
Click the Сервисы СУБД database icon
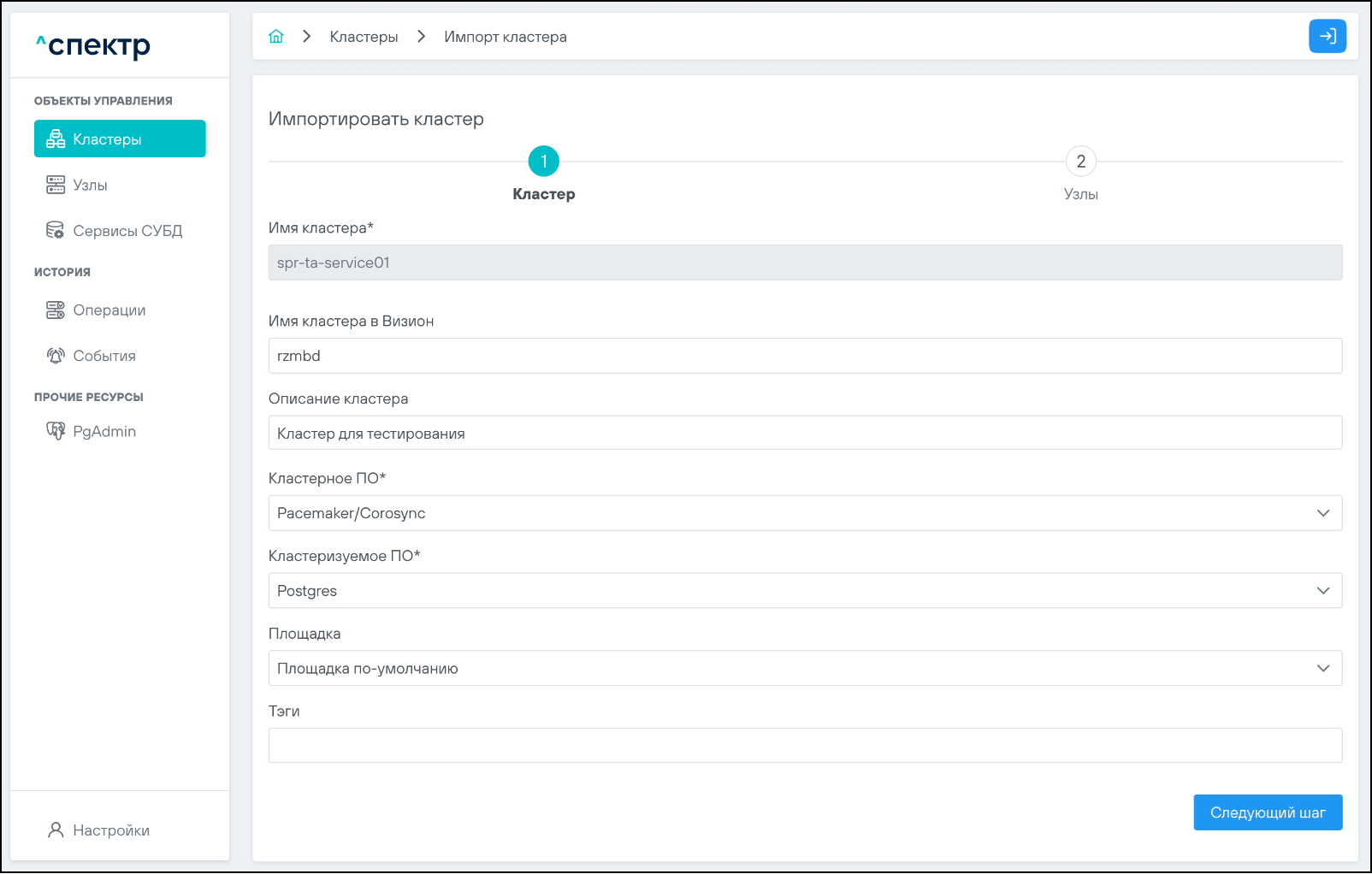56,231
